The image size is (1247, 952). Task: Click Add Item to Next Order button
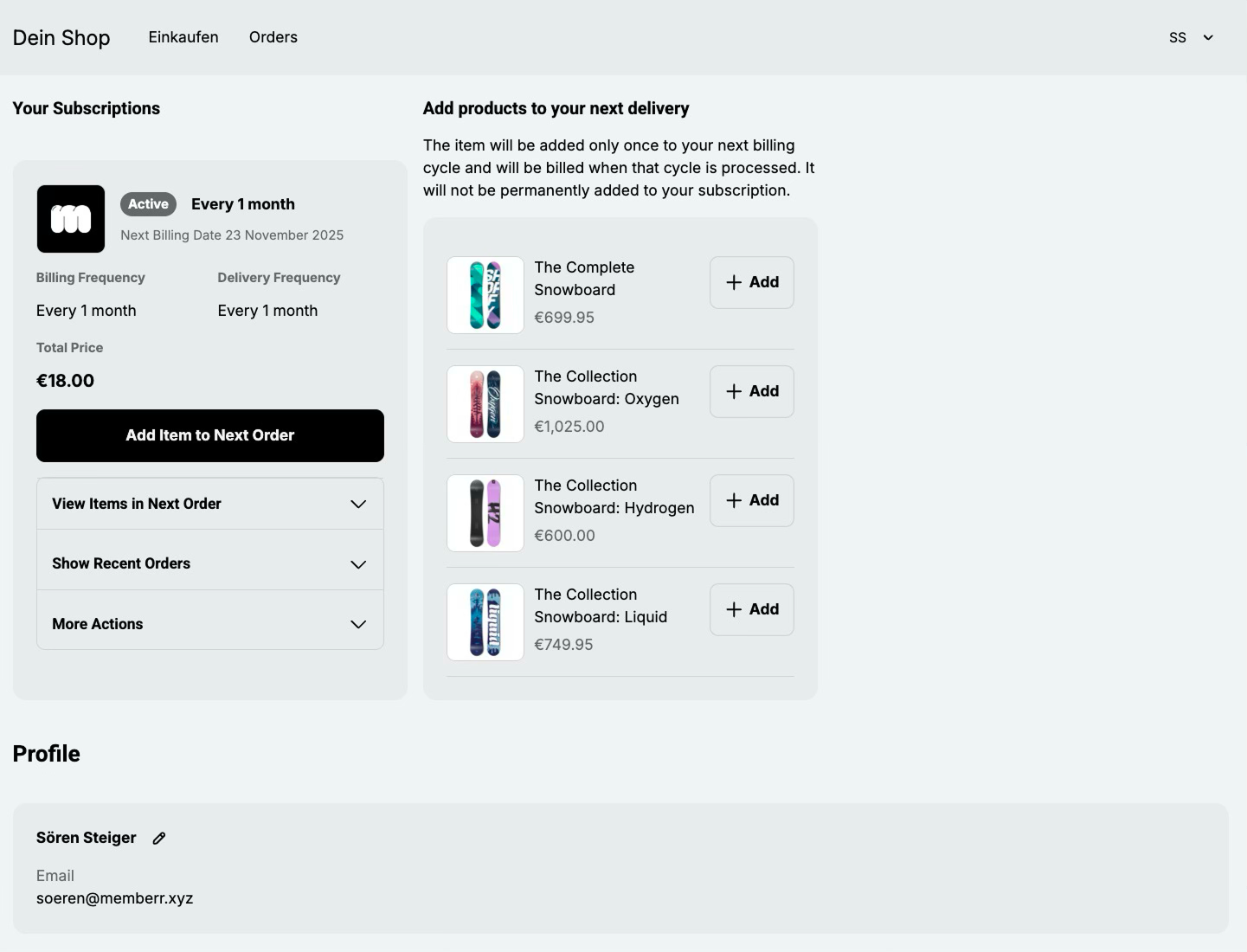(210, 435)
